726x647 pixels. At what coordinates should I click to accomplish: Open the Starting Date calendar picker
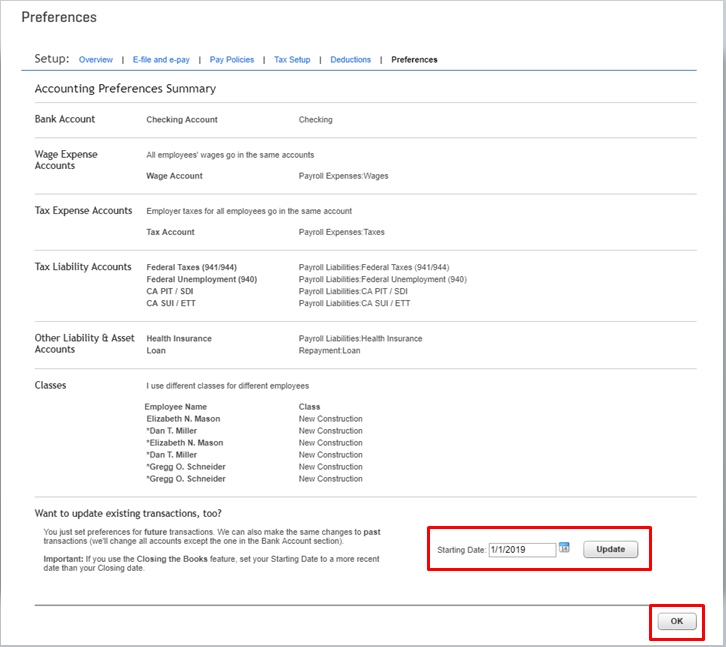[564, 547]
